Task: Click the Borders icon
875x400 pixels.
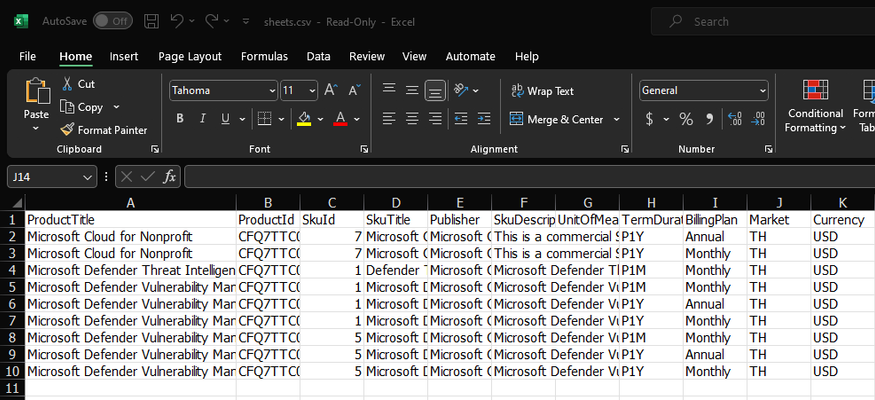Action: point(264,119)
